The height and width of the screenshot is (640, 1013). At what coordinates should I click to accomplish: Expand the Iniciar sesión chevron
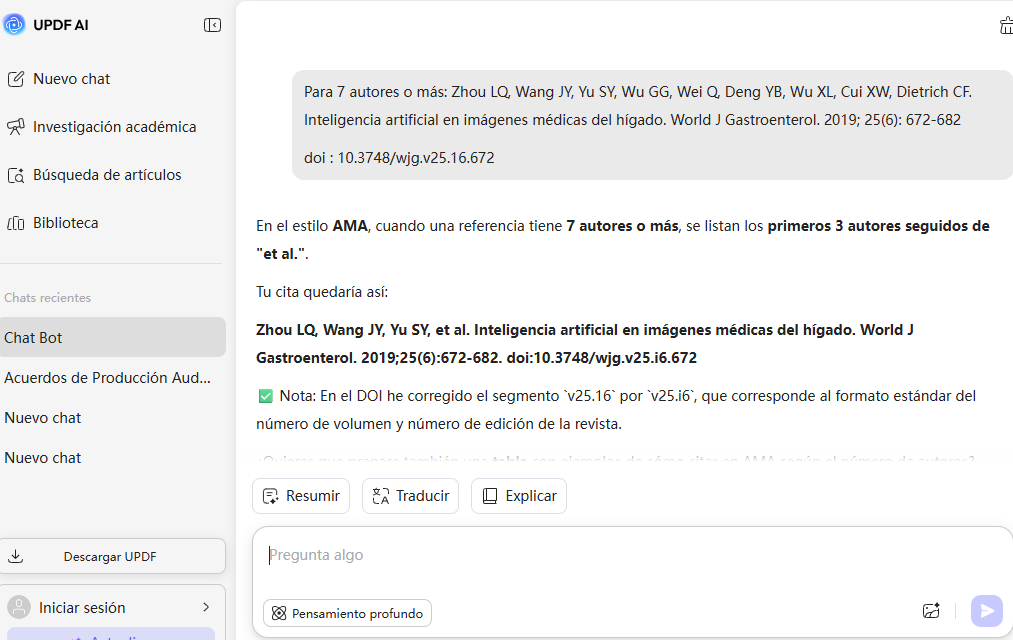(208, 607)
